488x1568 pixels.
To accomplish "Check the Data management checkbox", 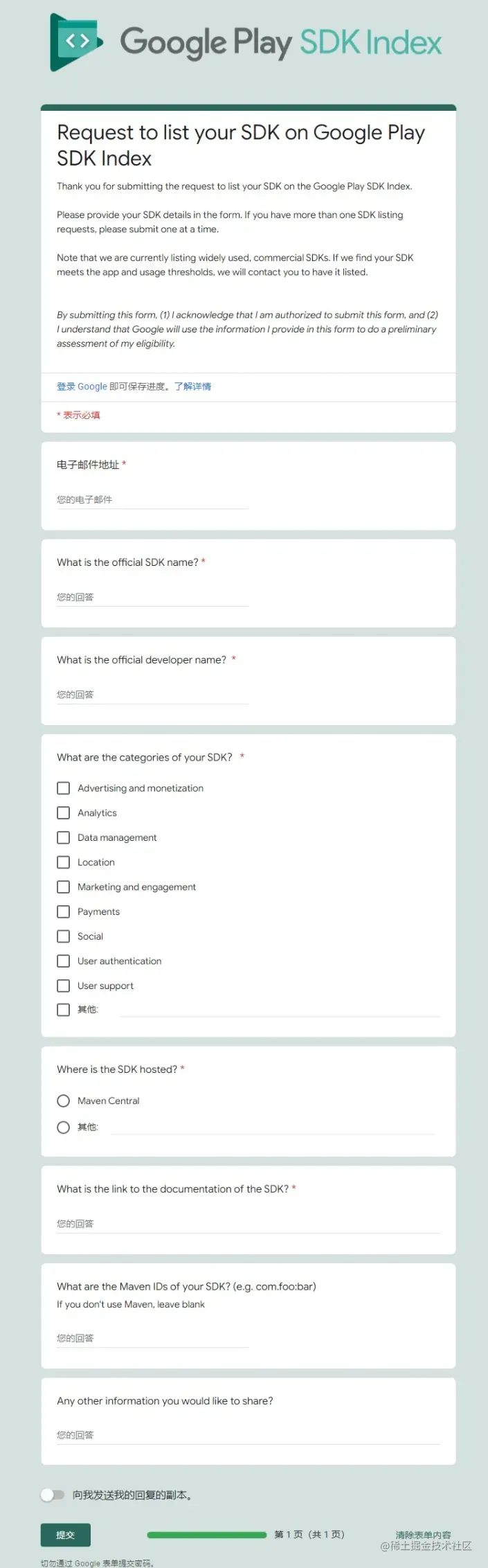I will (63, 837).
